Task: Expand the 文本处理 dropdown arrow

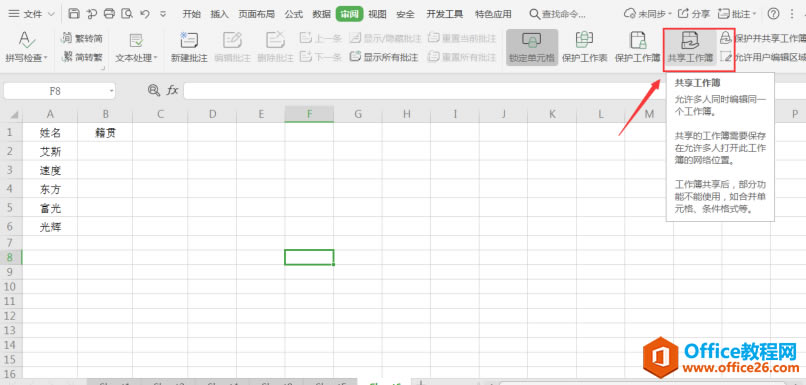Action: pyautogui.click(x=156, y=58)
